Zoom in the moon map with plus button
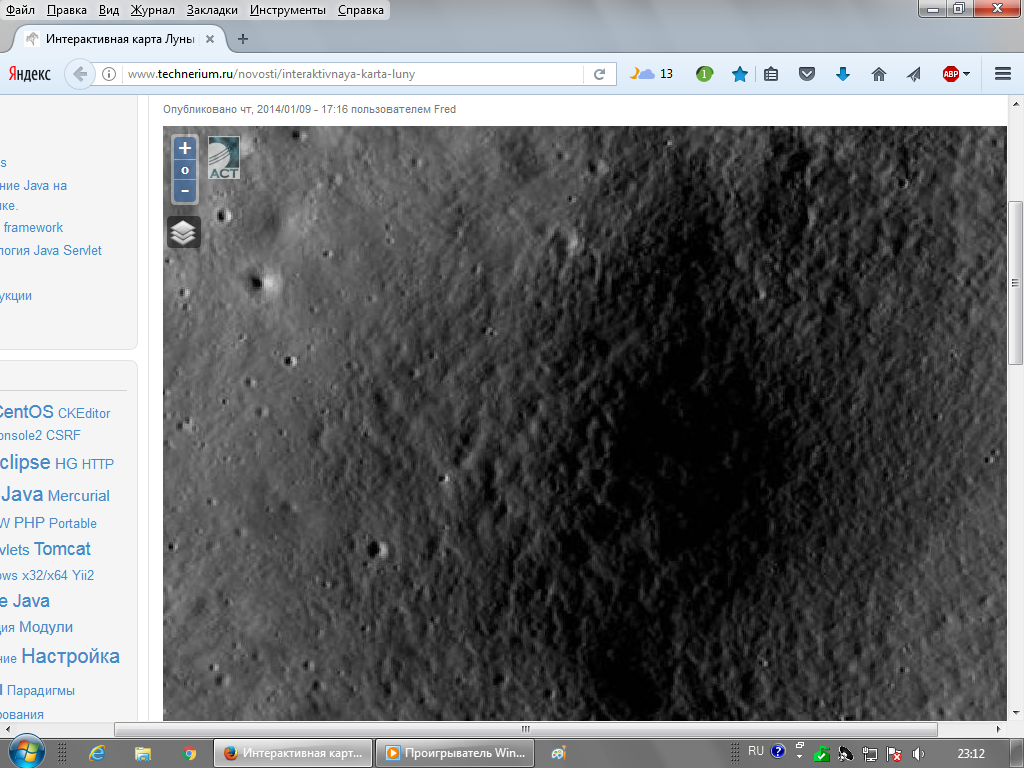The width and height of the screenshot is (1024, 768). (185, 148)
